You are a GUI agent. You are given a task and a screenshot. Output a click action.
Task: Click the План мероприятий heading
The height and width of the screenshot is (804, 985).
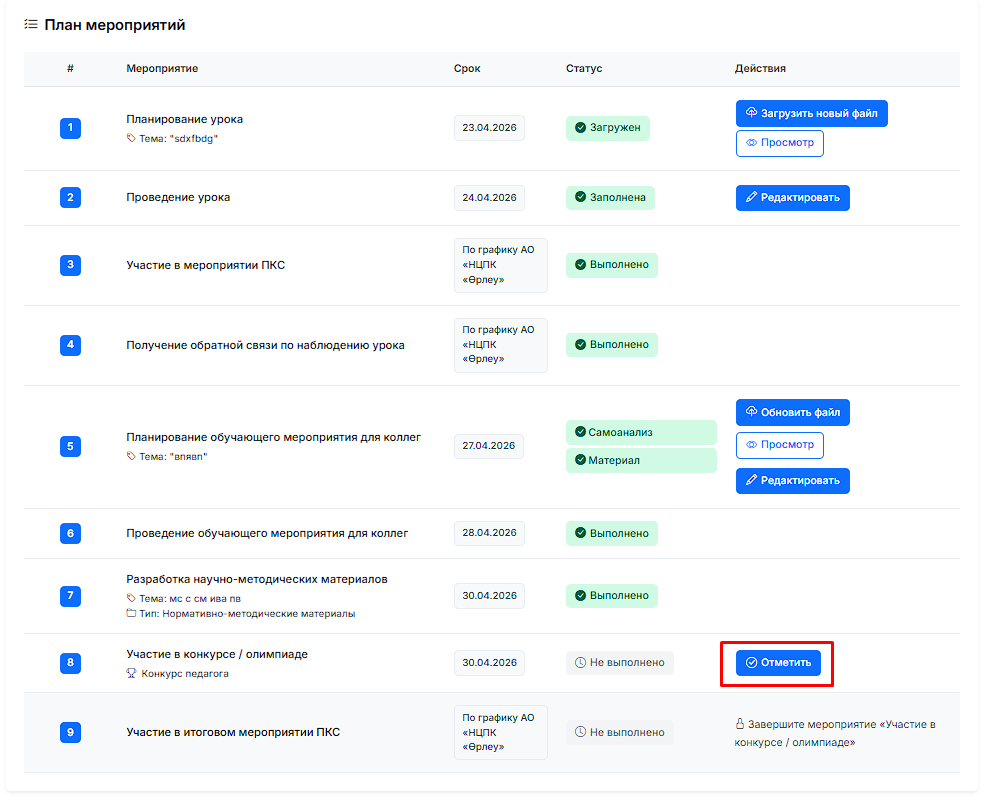coord(115,25)
